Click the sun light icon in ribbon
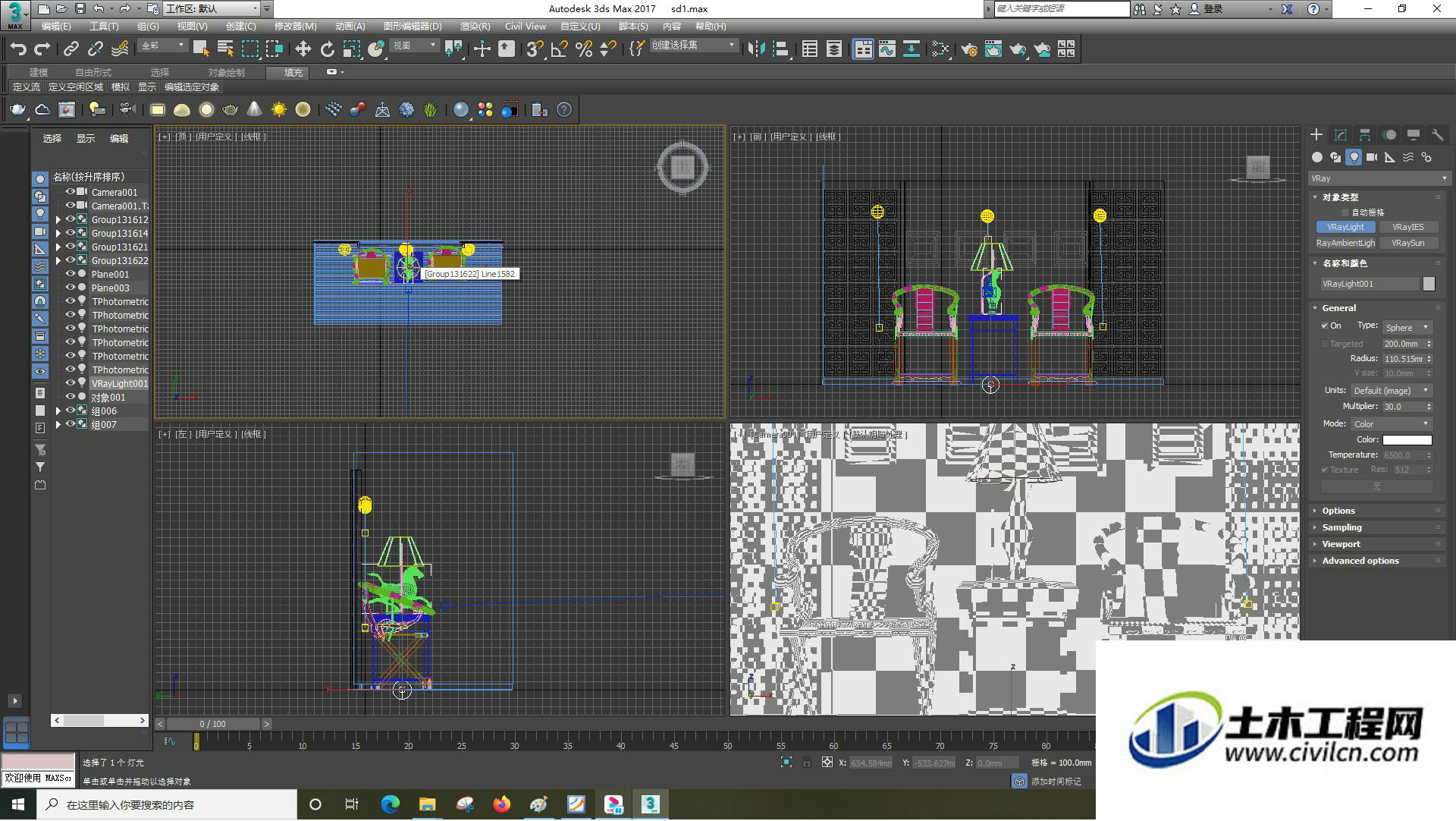This screenshot has height=821, width=1456. click(278, 110)
